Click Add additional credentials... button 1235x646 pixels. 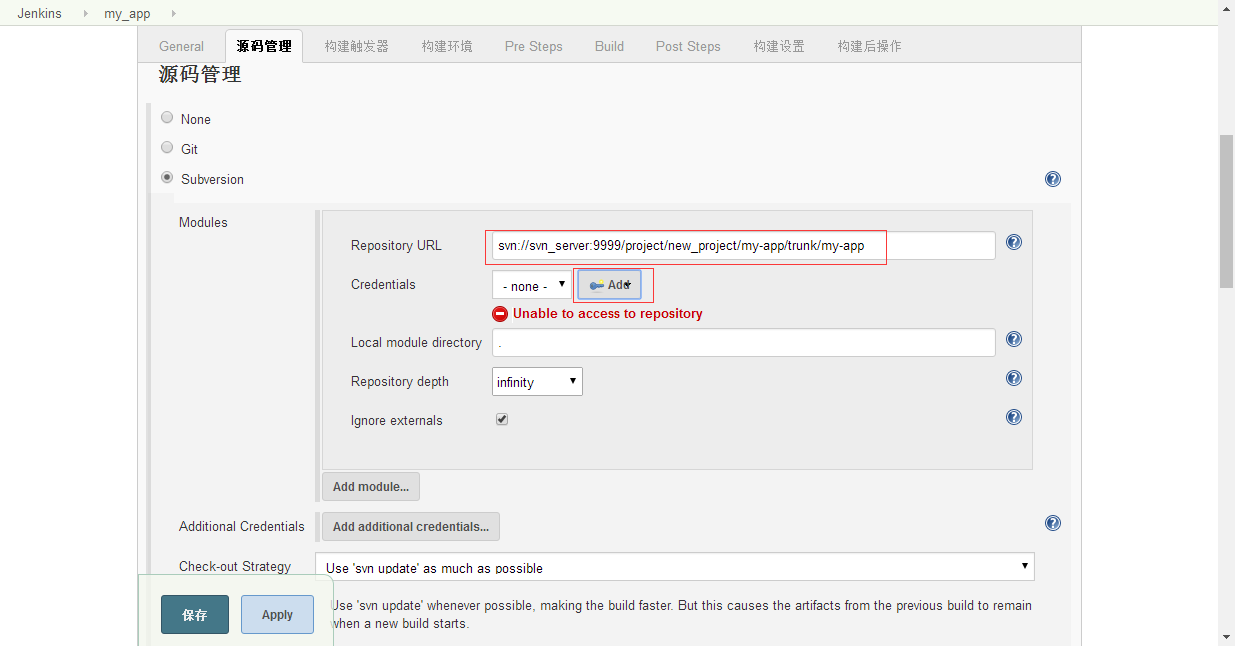pos(411,526)
